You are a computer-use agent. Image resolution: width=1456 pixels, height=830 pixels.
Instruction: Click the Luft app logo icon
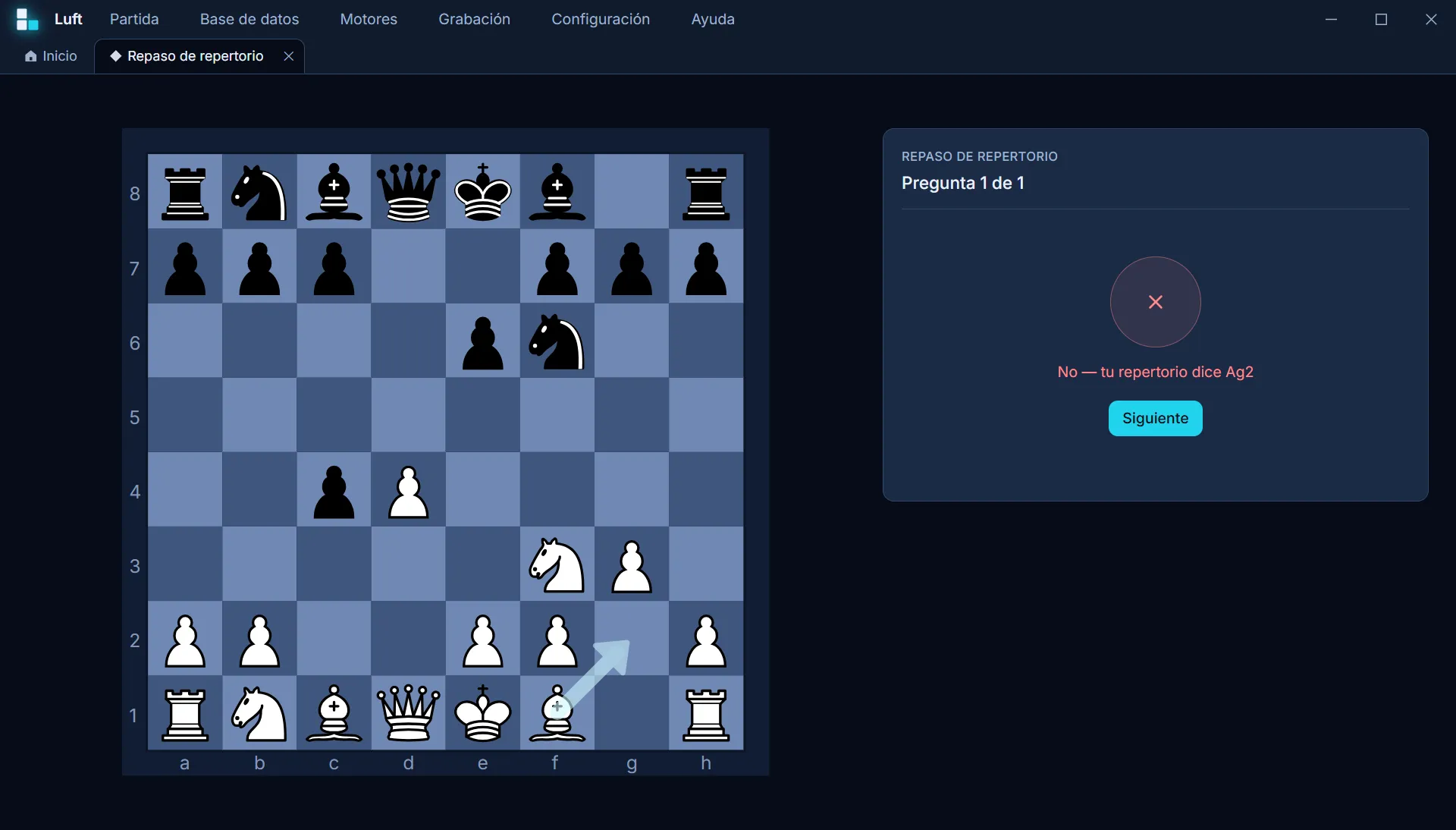(x=27, y=20)
